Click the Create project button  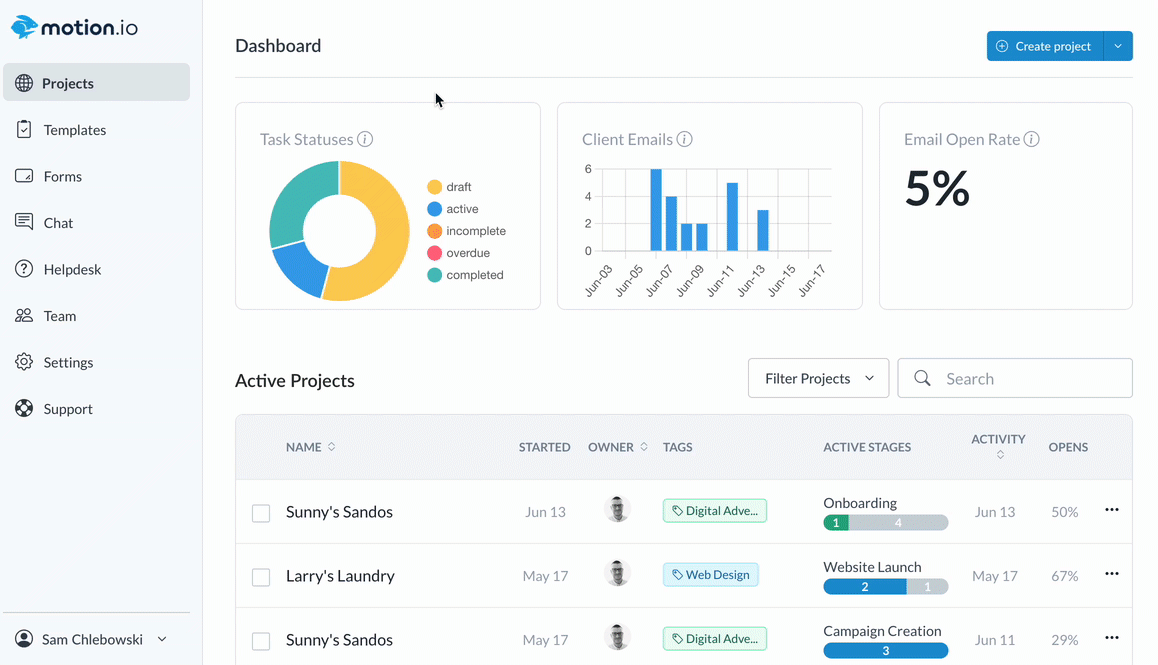tap(1044, 46)
